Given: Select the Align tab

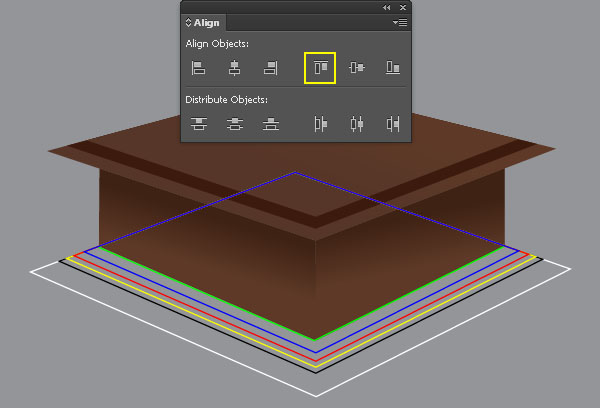Looking at the screenshot, I should tap(206, 23).
